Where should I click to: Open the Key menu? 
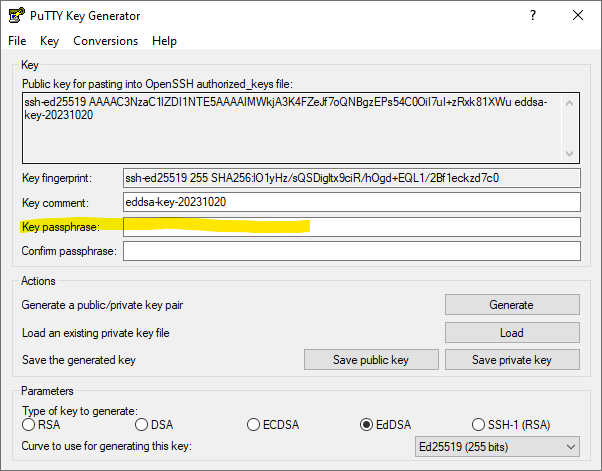(50, 41)
